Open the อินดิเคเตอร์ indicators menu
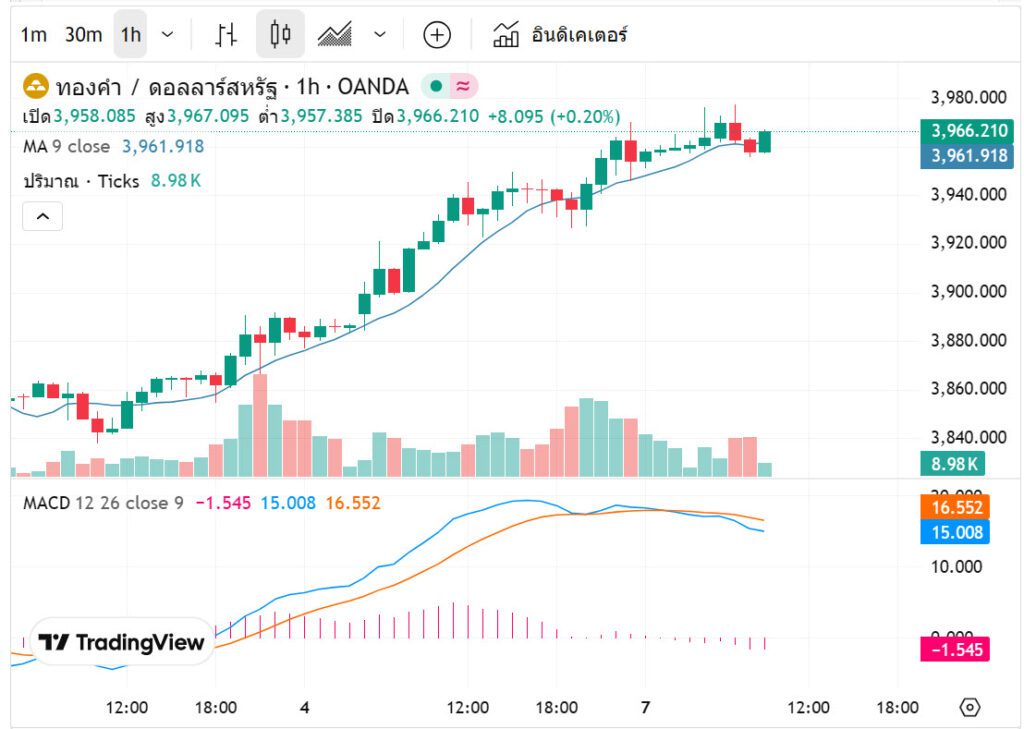This screenshot has height=729, width=1024. point(560,35)
